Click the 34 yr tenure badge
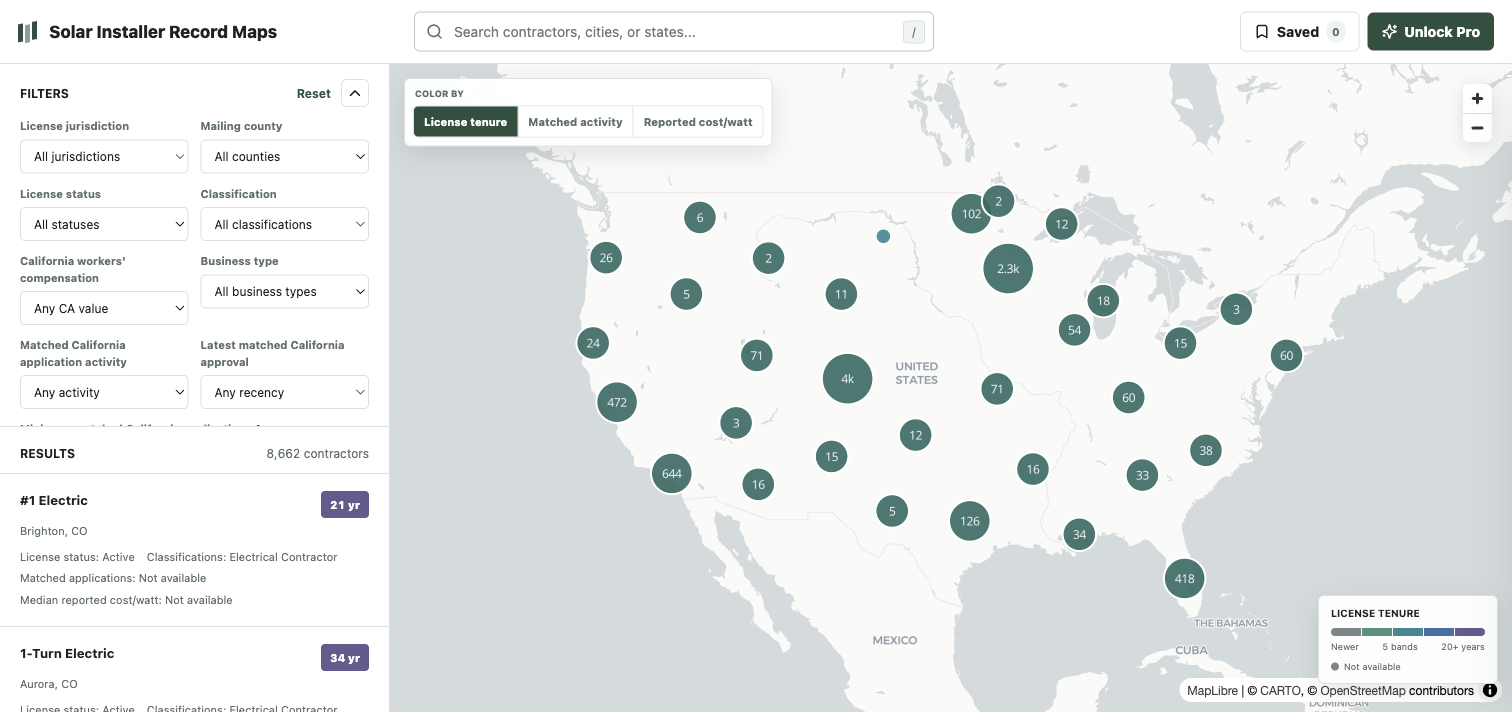1512x712 pixels. point(345,658)
